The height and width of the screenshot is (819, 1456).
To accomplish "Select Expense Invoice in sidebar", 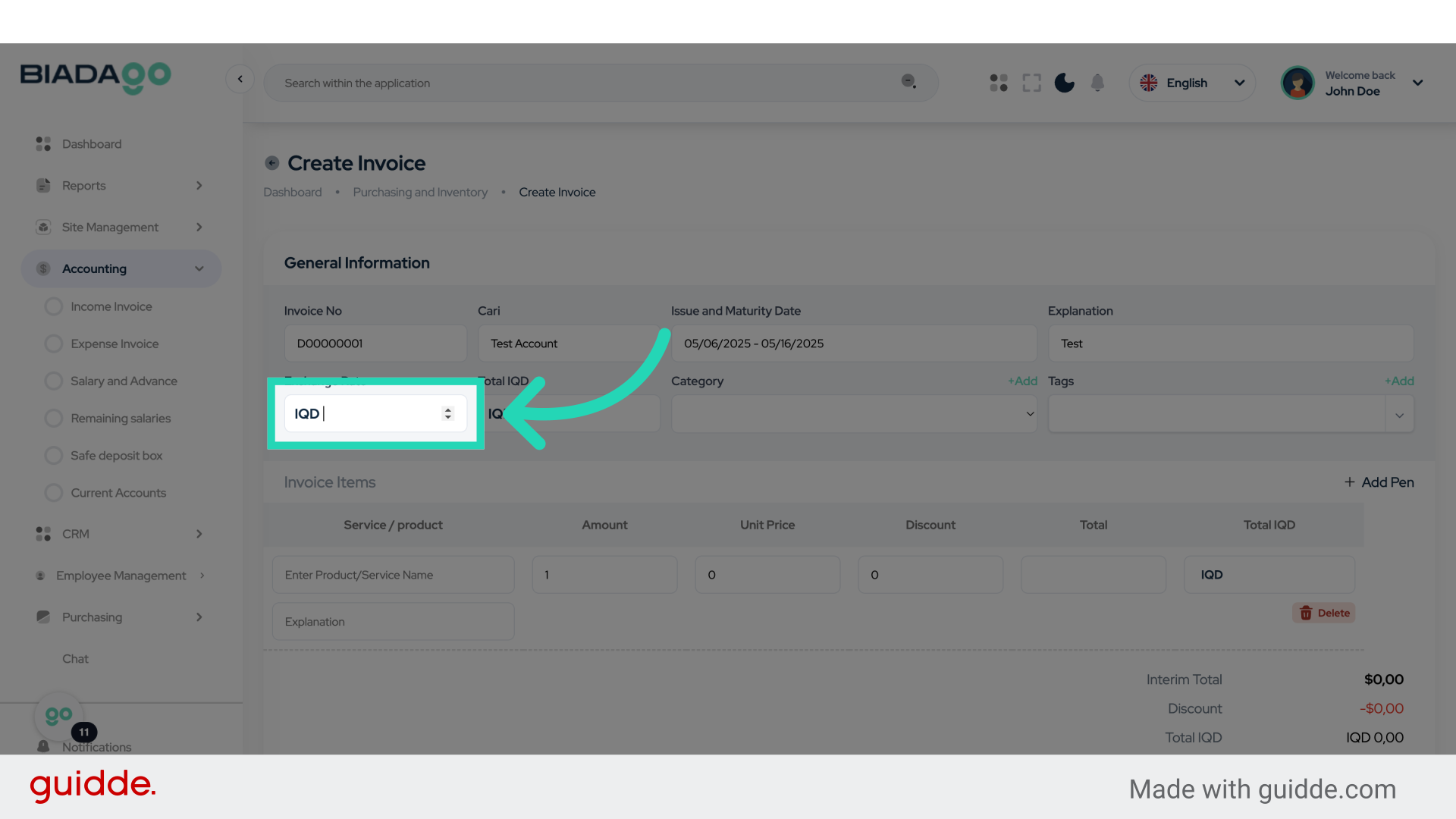I will pos(114,344).
